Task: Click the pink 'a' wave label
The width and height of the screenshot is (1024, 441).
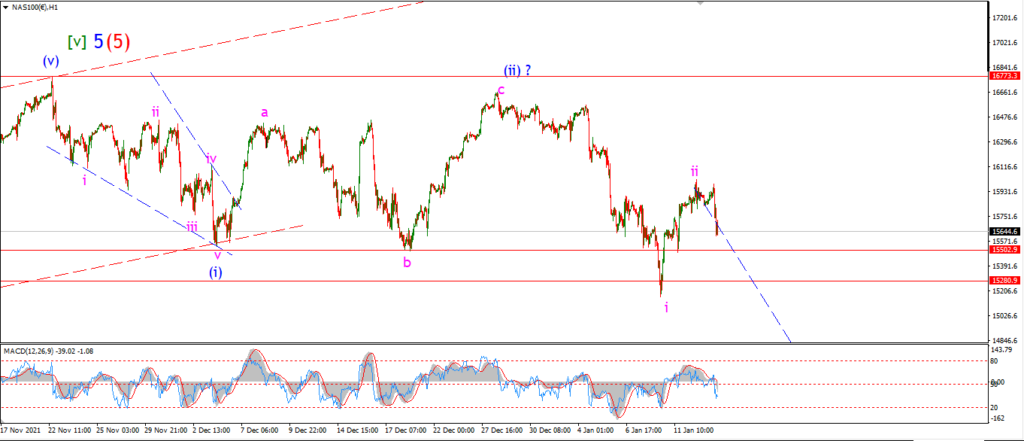Action: tap(264, 113)
